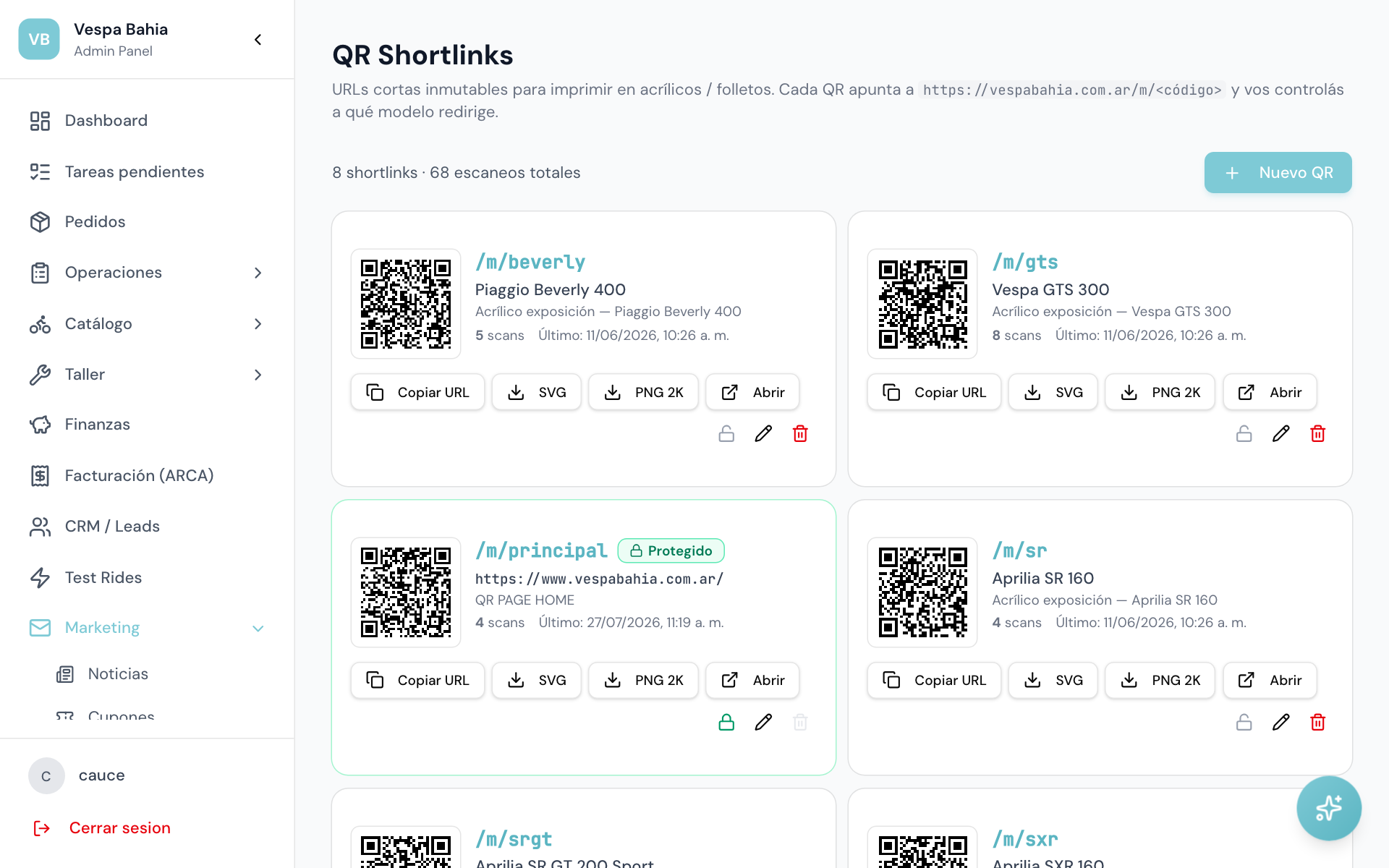Click the /m/gts shortlink title
The width and height of the screenshot is (1389, 868).
1025,262
